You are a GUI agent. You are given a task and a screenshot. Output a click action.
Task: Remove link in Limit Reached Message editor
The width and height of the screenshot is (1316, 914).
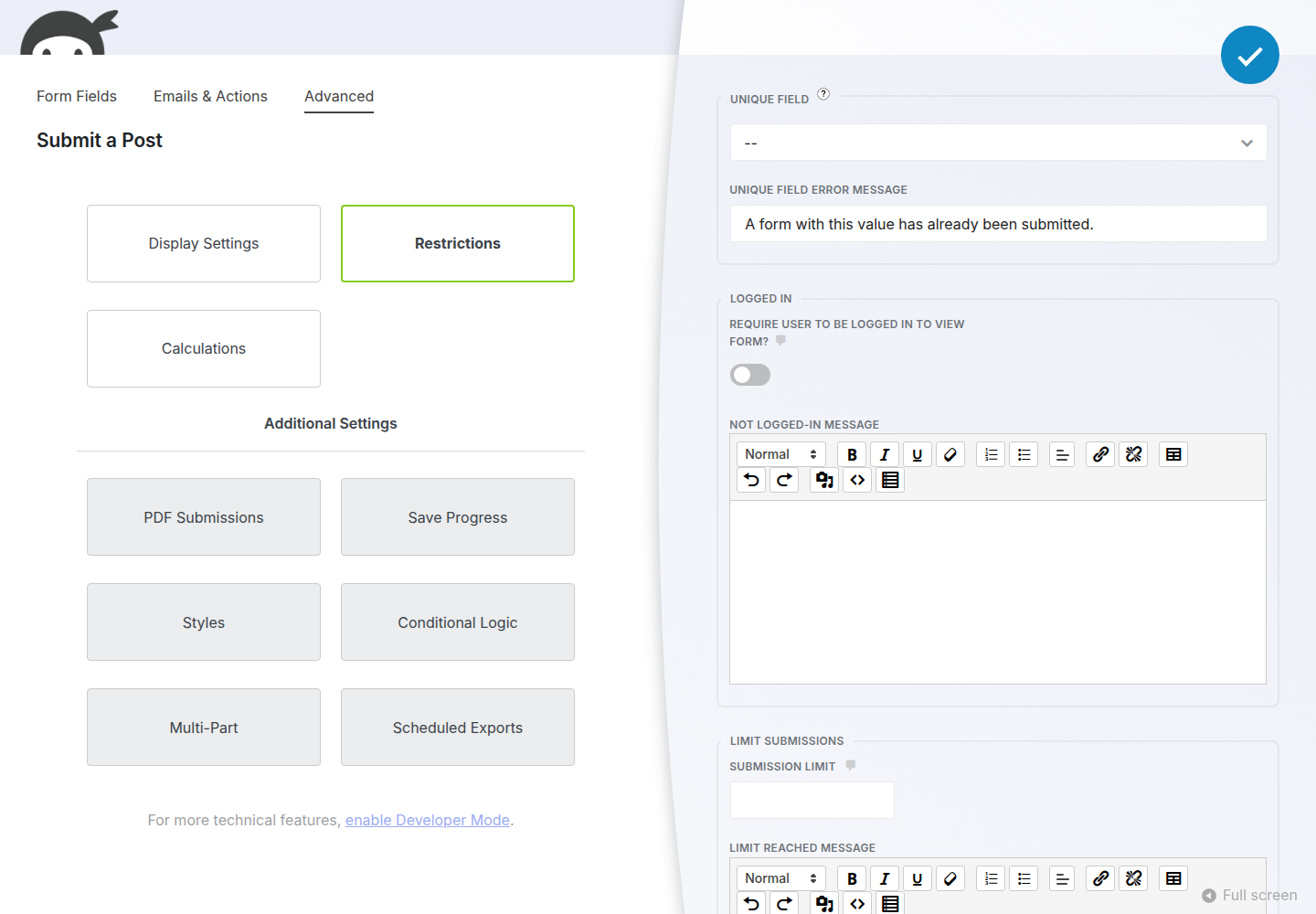point(1133,878)
